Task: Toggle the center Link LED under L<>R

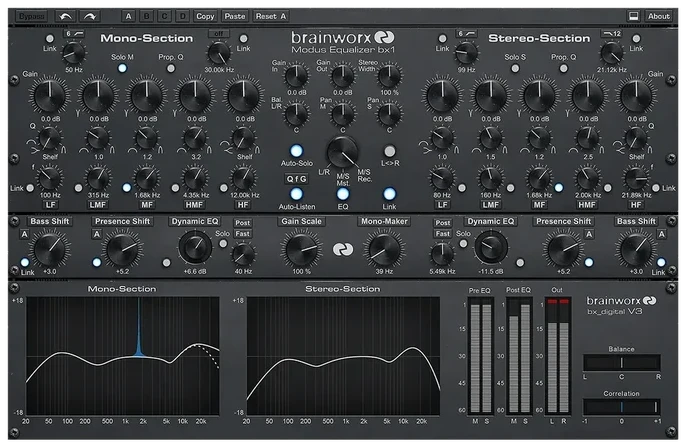Action: coord(389,194)
